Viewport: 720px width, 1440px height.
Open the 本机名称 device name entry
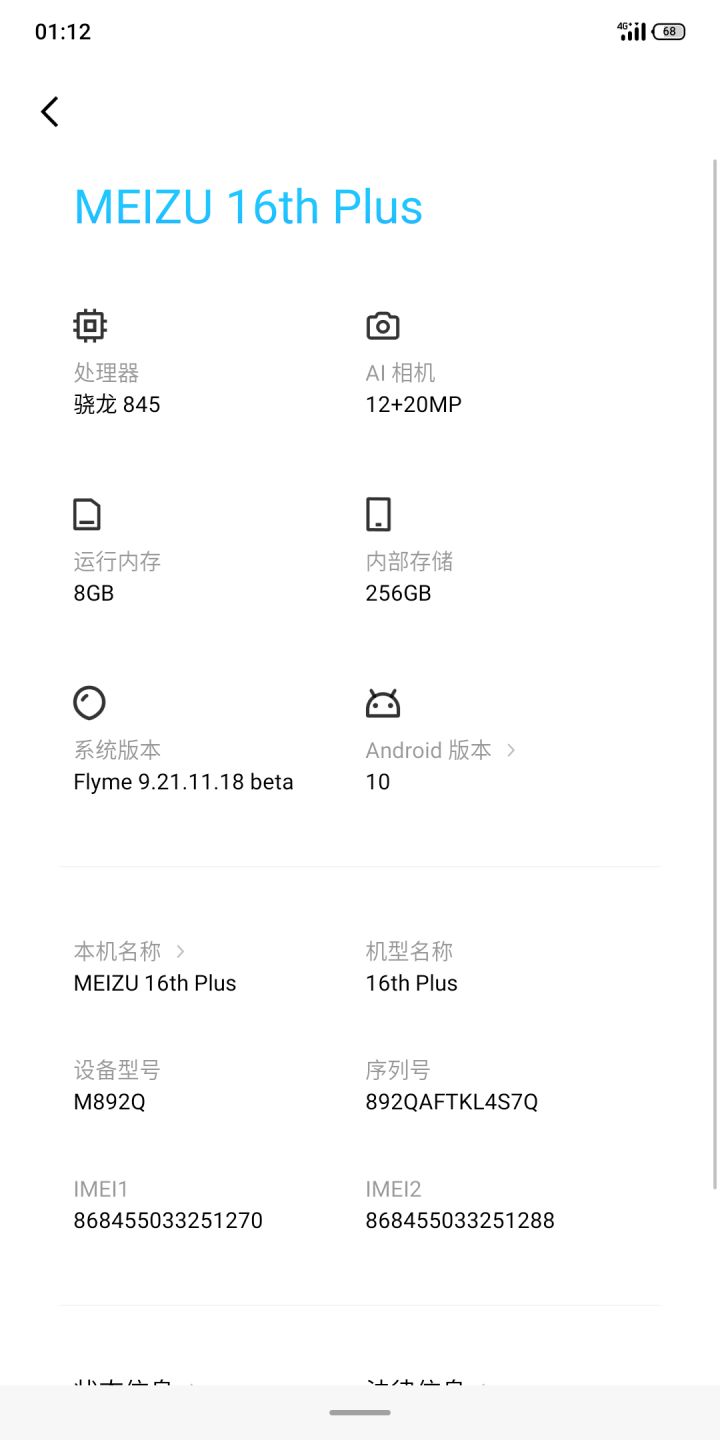click(155, 983)
